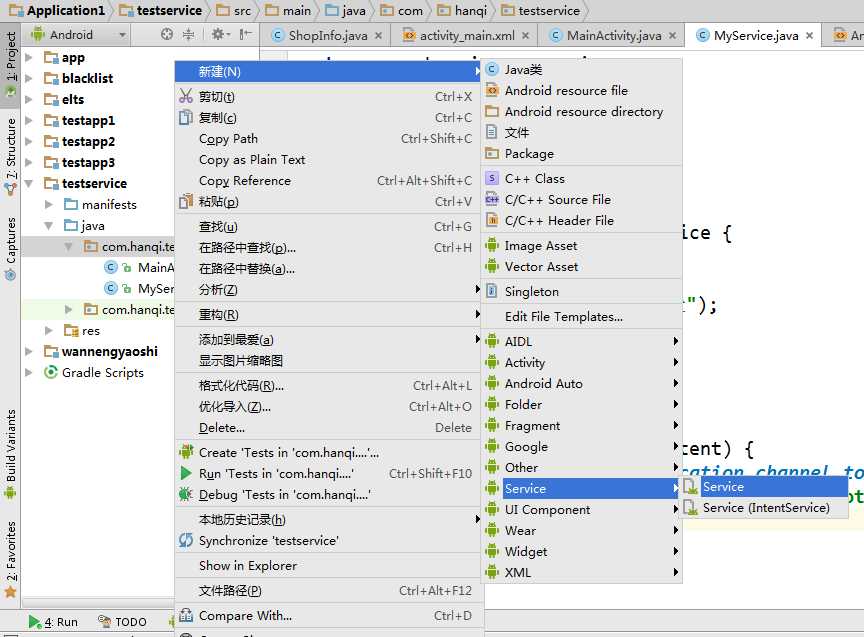Expand the manifests folder arrow

coord(48,204)
